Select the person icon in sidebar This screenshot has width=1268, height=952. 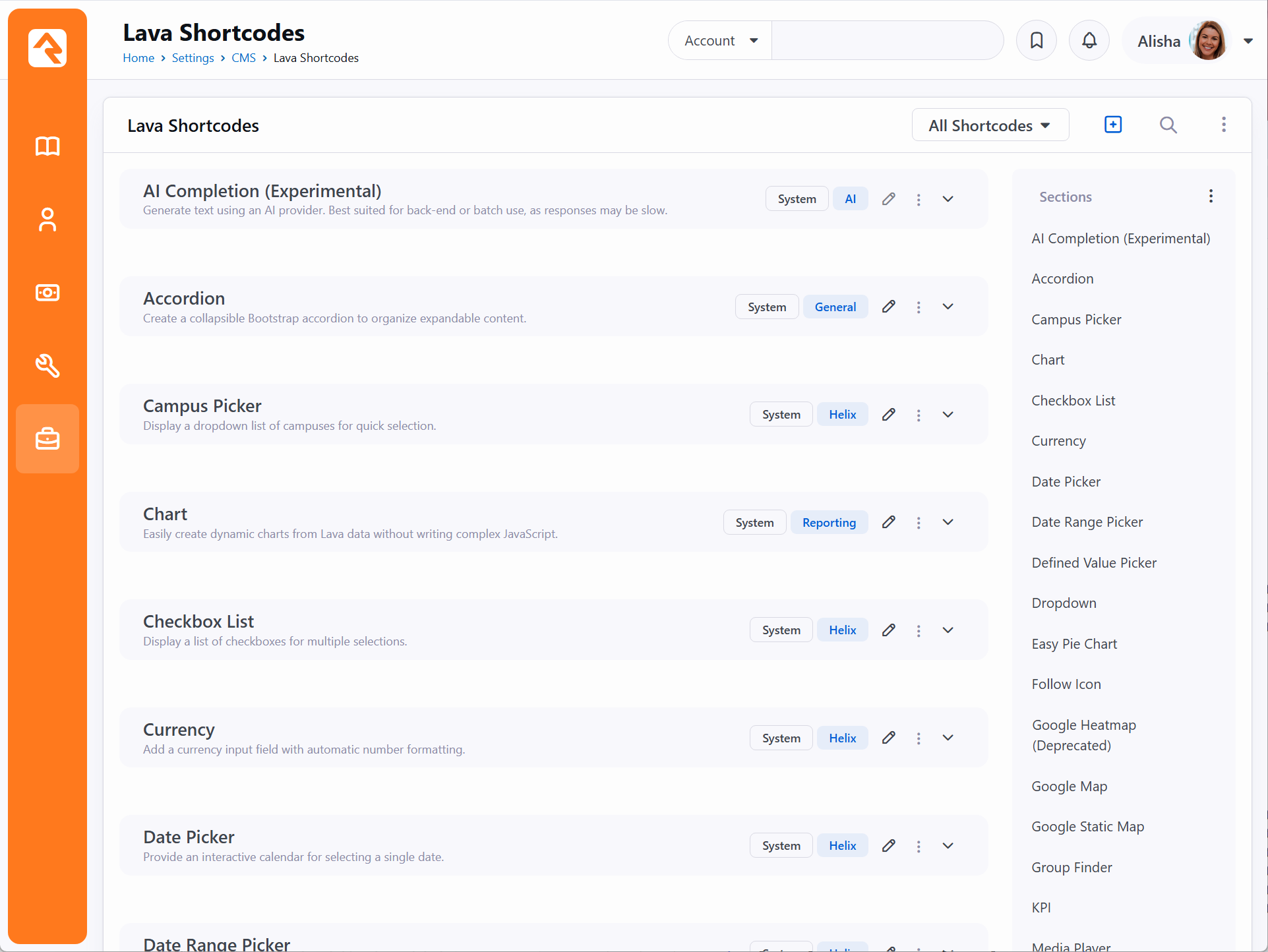point(47,220)
